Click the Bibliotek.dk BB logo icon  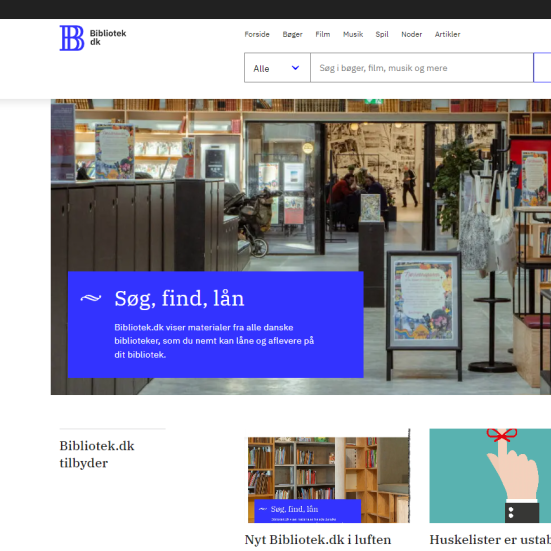pyautogui.click(x=72, y=38)
